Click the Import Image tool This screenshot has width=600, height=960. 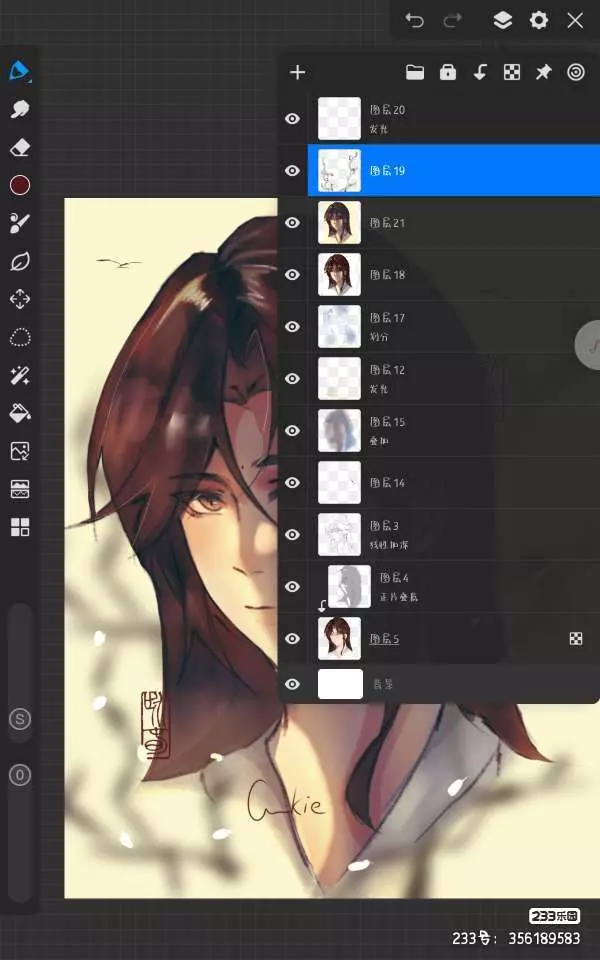pos(20,451)
